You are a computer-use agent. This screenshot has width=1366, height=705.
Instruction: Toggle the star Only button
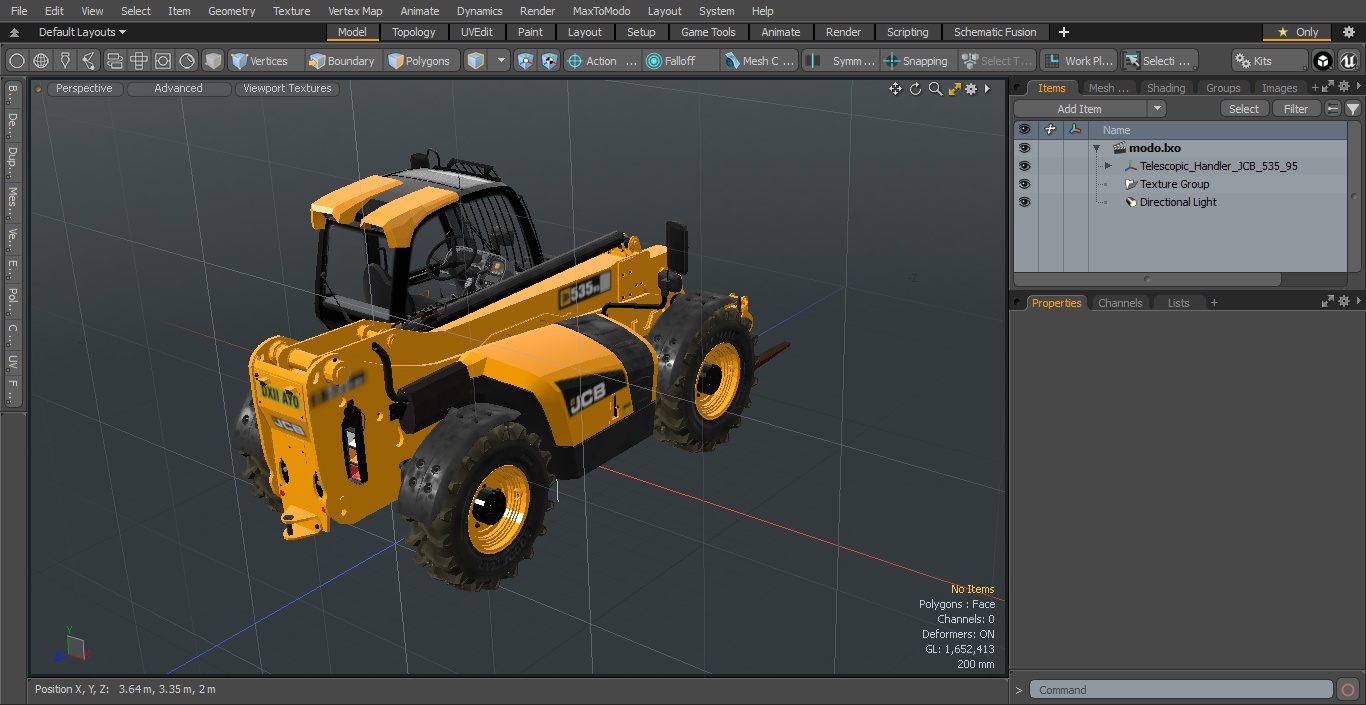pos(1297,32)
